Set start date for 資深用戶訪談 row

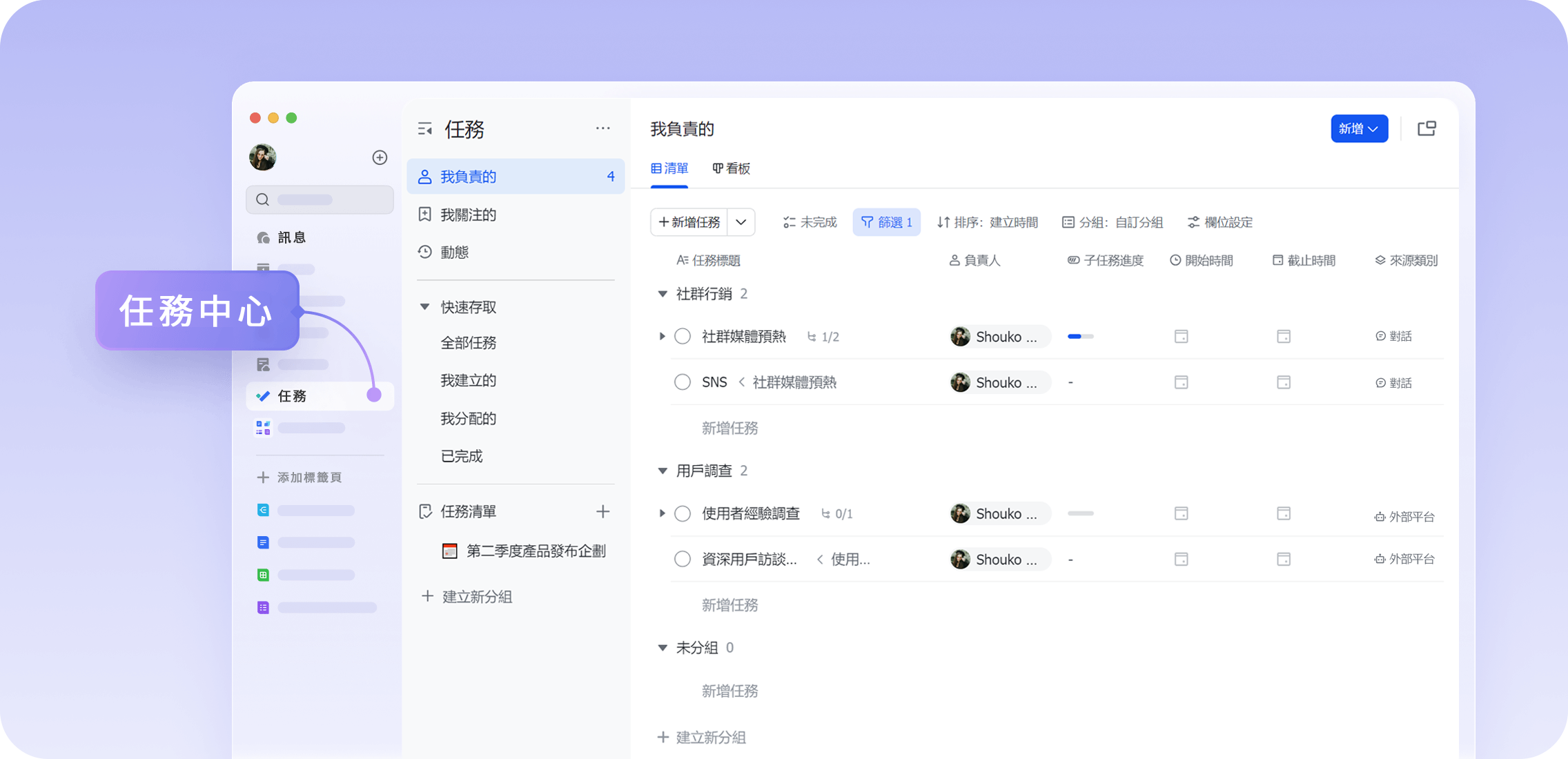click(x=1181, y=559)
